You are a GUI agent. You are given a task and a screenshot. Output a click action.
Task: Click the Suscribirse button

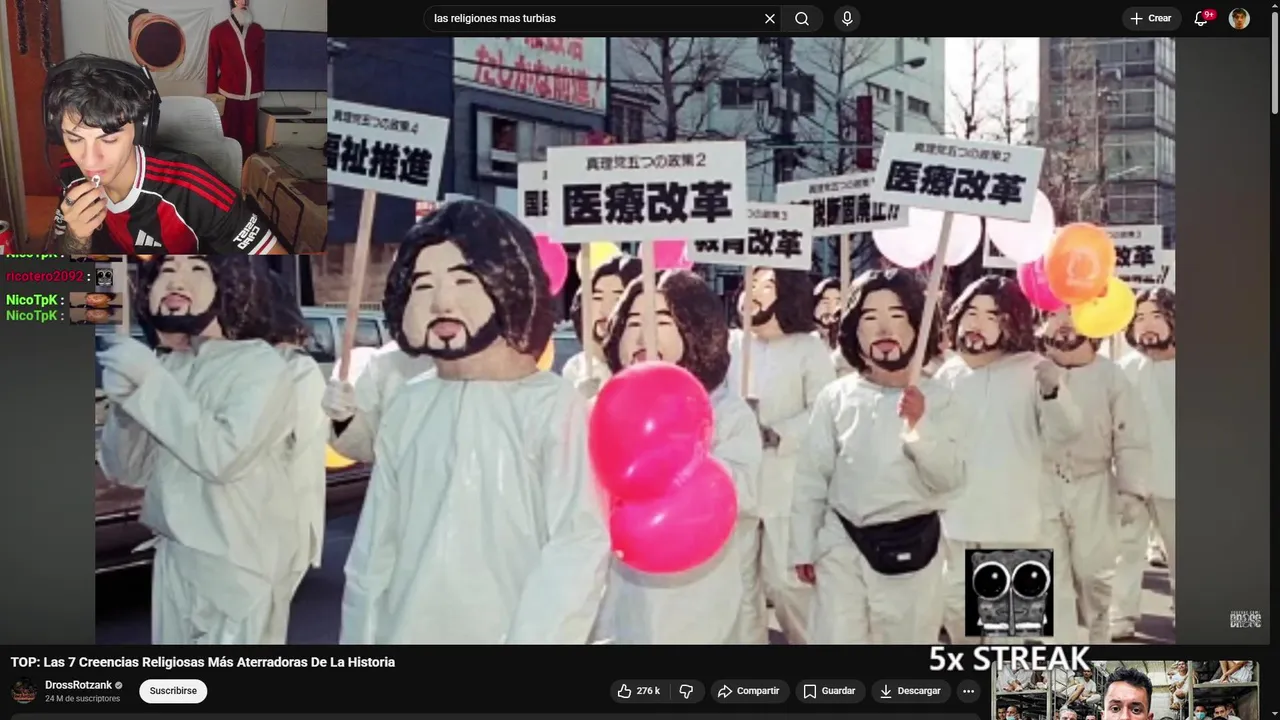coord(173,691)
